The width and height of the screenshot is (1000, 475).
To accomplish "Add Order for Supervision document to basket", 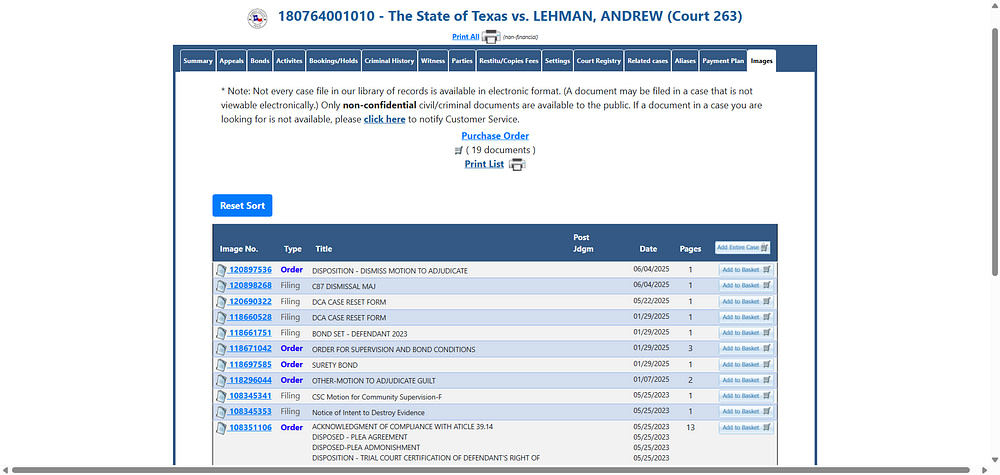I will pos(746,349).
